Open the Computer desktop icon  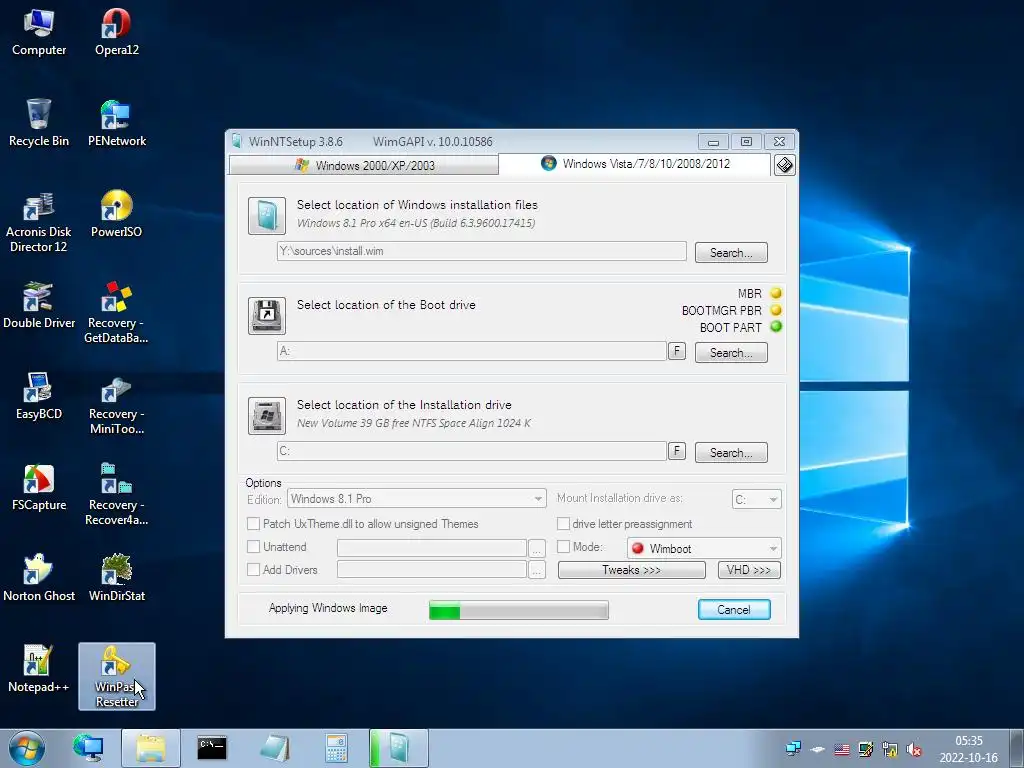tap(39, 33)
